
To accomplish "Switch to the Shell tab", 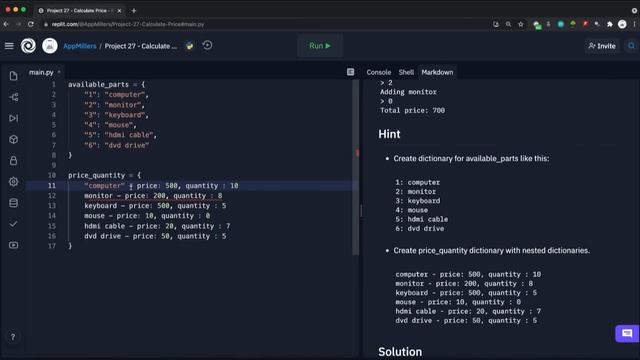I will click(x=406, y=72).
